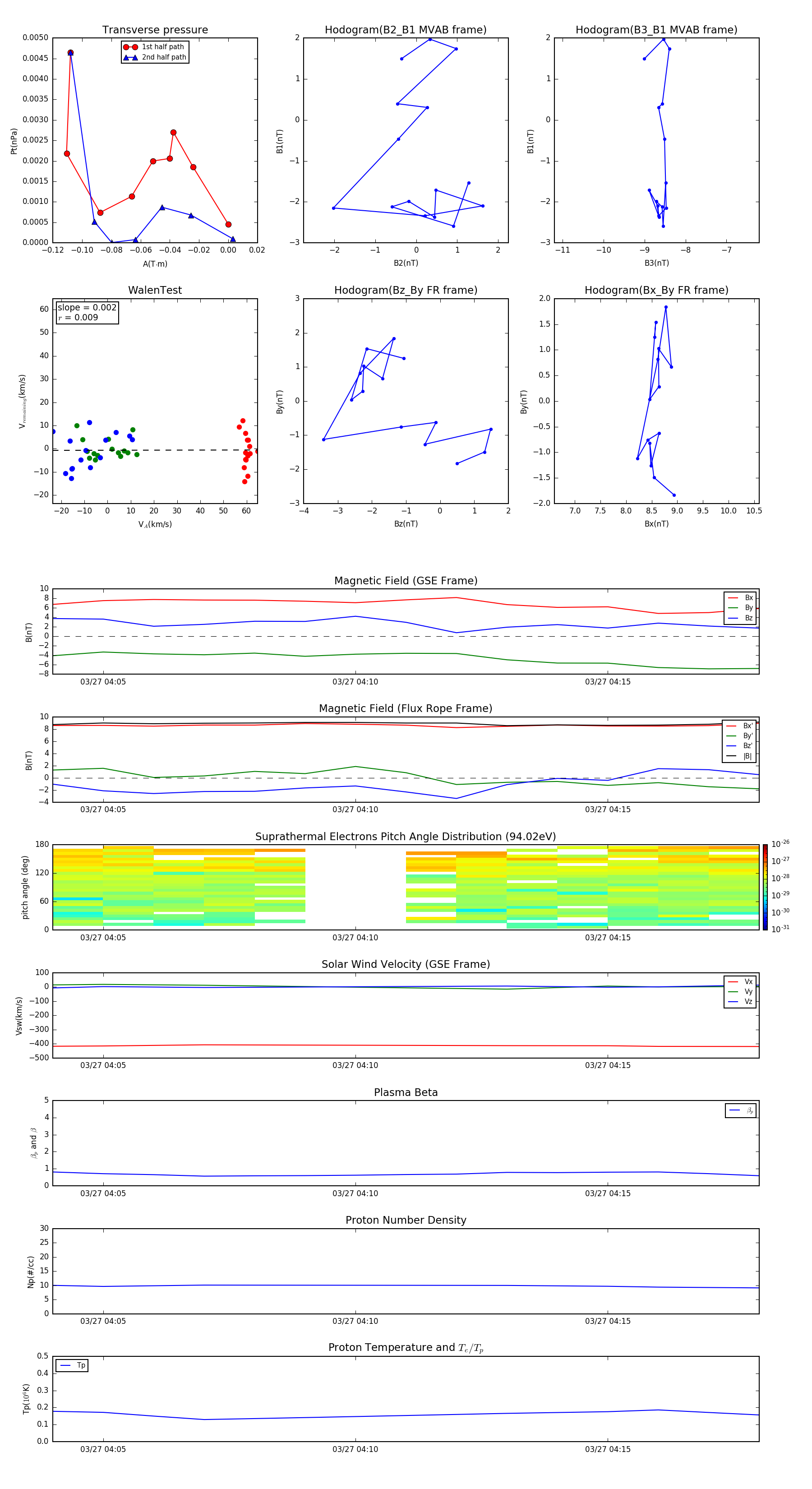Click 'Hodogram(Bx_By FR frame)' title

[x=656, y=290]
